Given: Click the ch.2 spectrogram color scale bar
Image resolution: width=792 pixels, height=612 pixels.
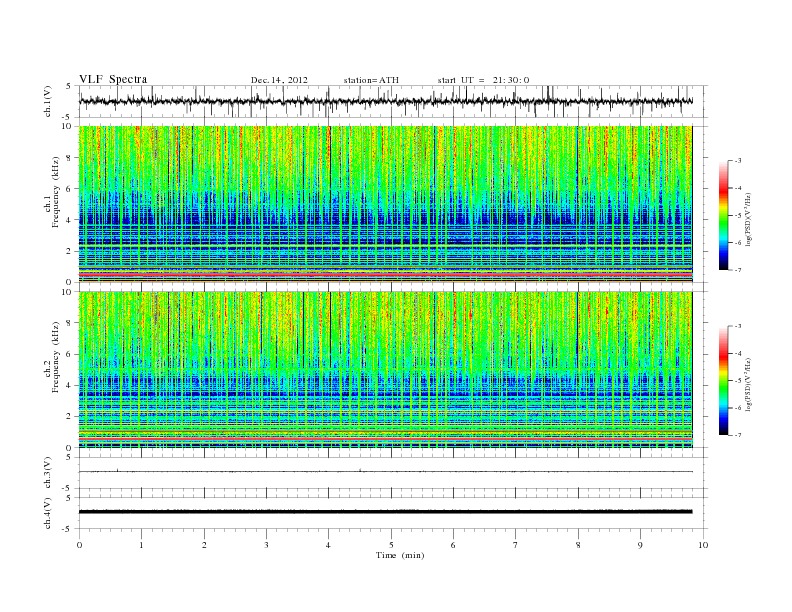Looking at the screenshot, I should pos(724,380).
